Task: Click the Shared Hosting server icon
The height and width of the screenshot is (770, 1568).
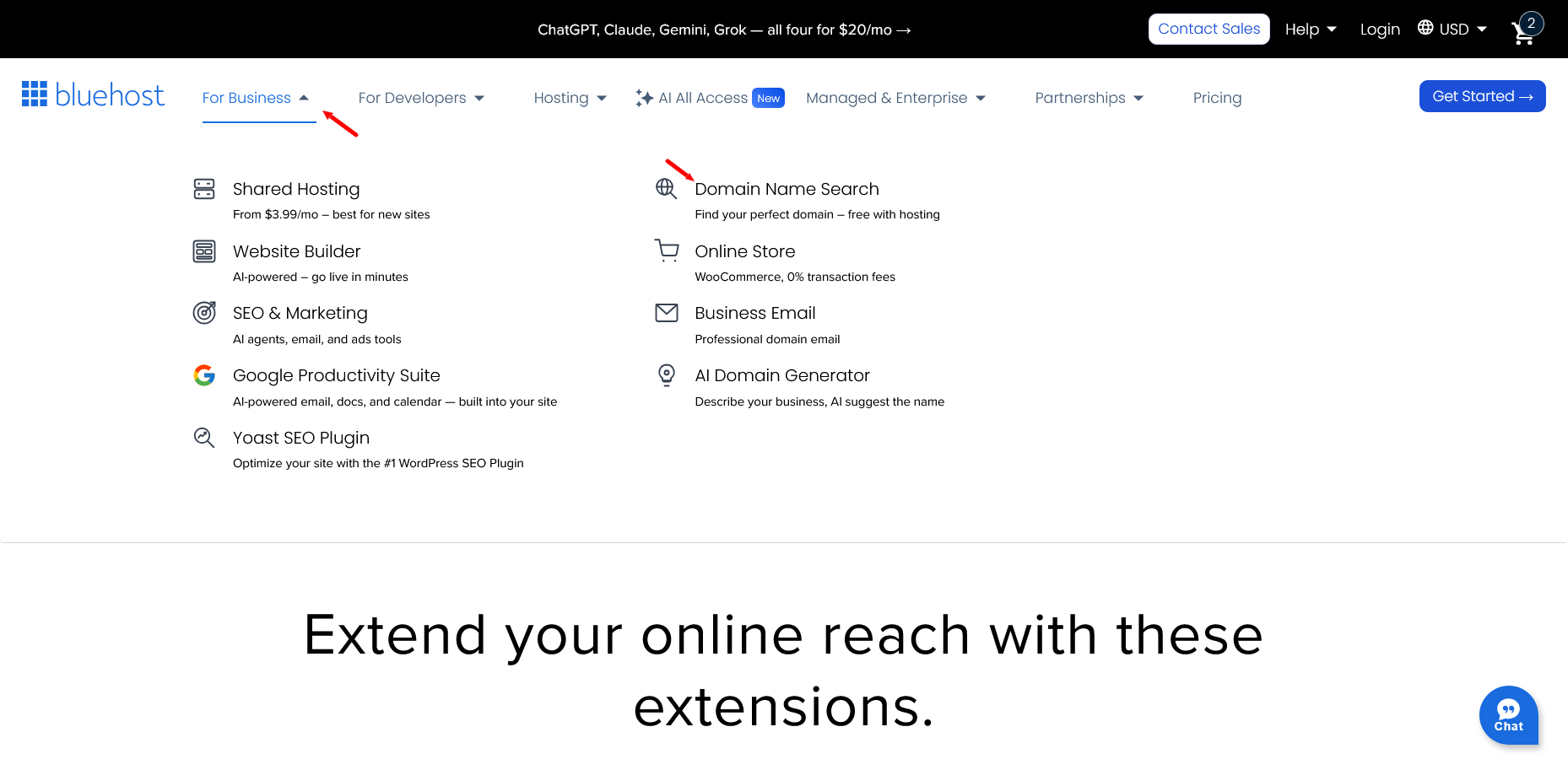Action: [204, 189]
